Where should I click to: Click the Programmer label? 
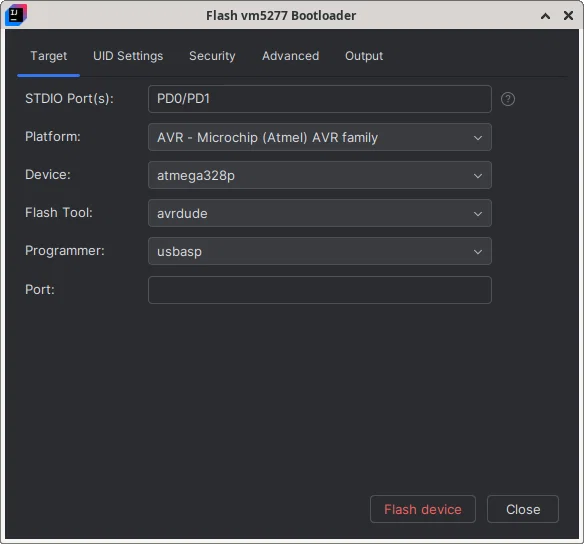(x=65, y=251)
